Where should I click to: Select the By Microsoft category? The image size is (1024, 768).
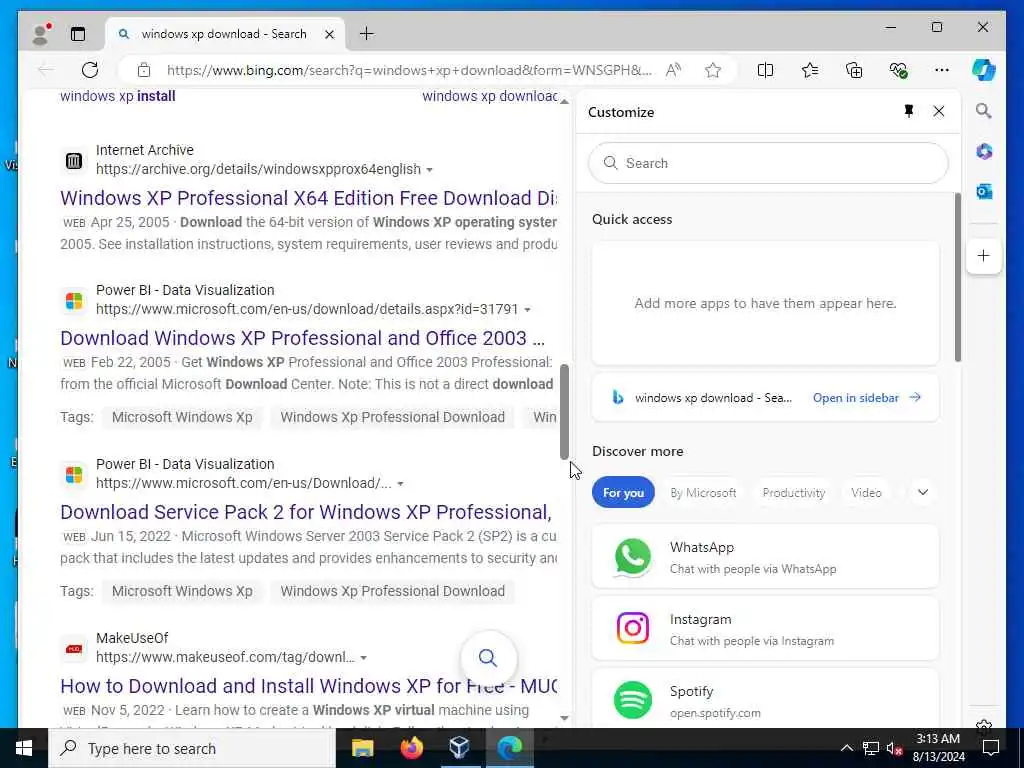pos(703,492)
